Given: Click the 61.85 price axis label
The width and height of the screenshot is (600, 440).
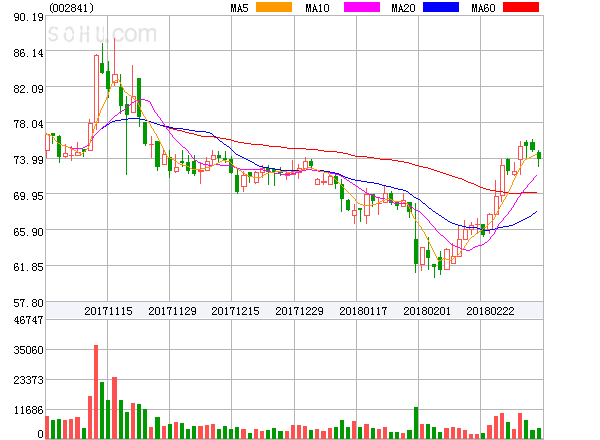Looking at the screenshot, I should pyautogui.click(x=29, y=267).
